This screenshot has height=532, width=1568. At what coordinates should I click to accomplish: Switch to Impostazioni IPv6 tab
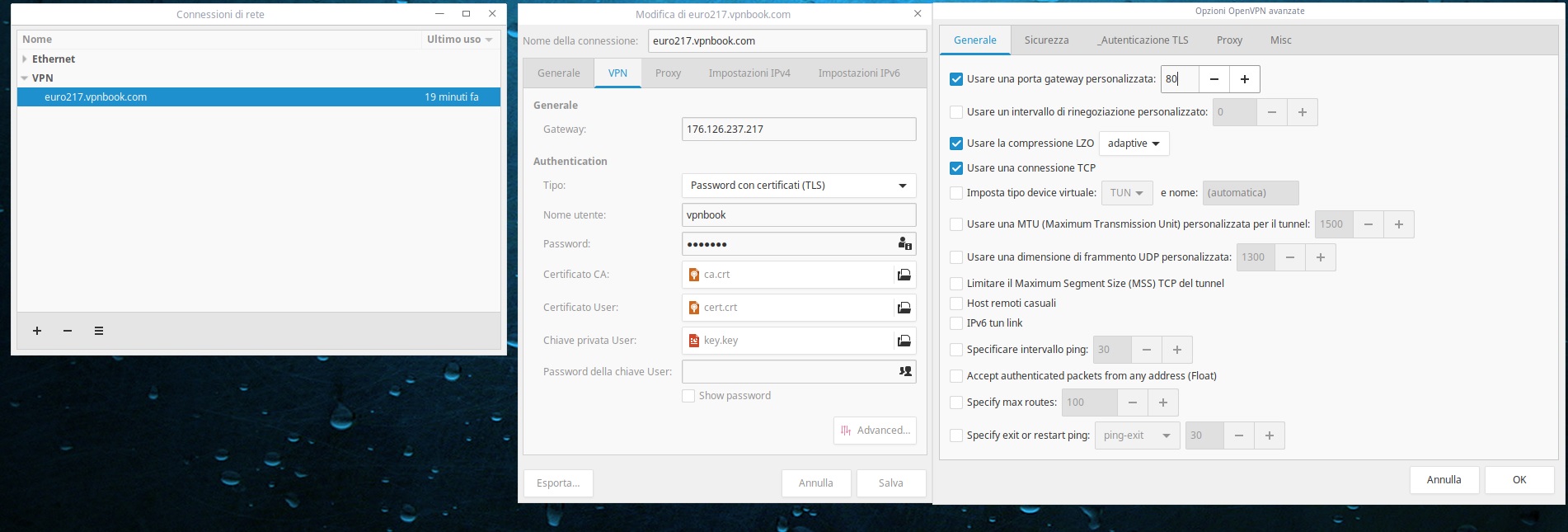[859, 73]
